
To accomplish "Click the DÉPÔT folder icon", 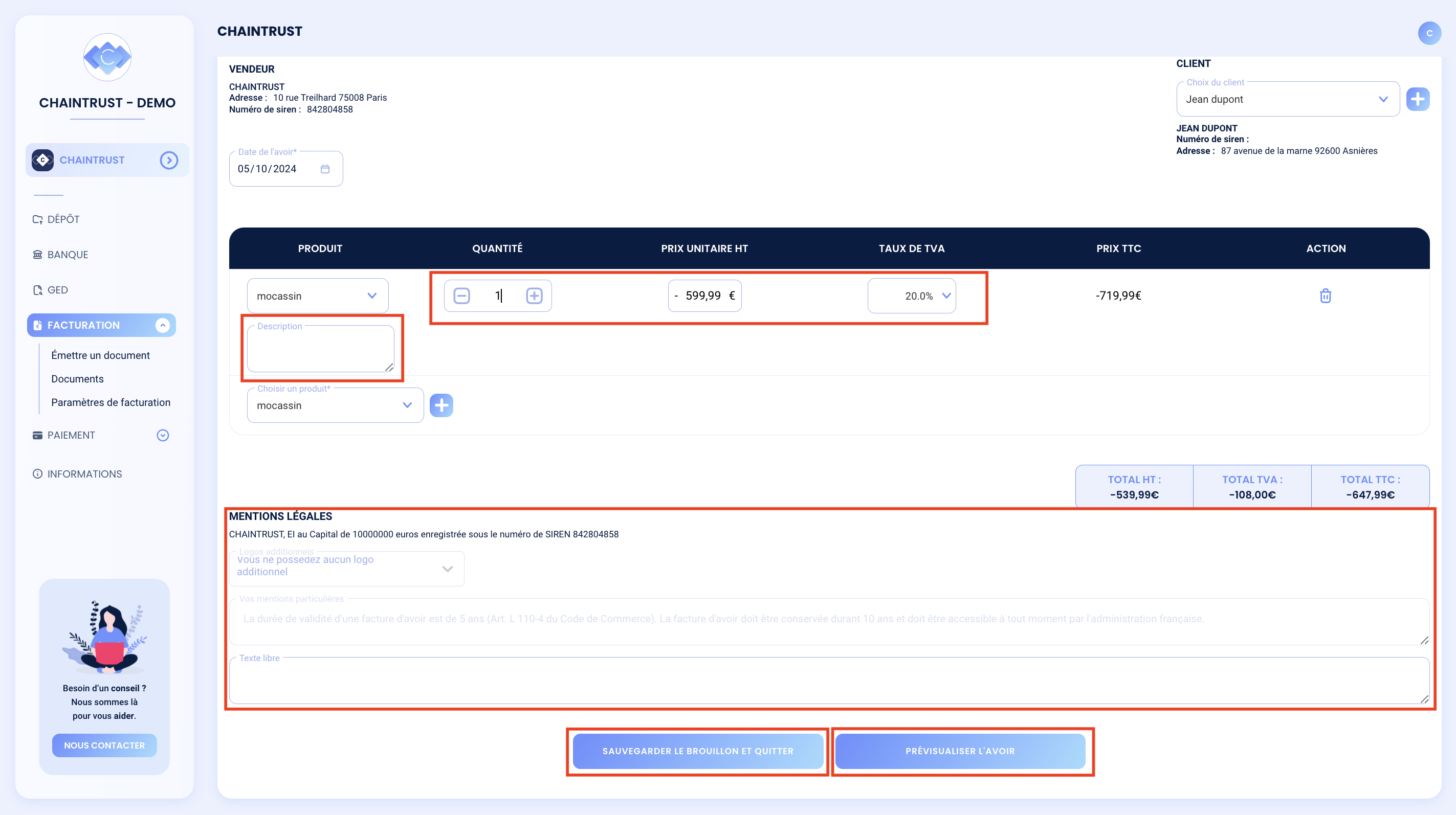I will click(x=37, y=219).
